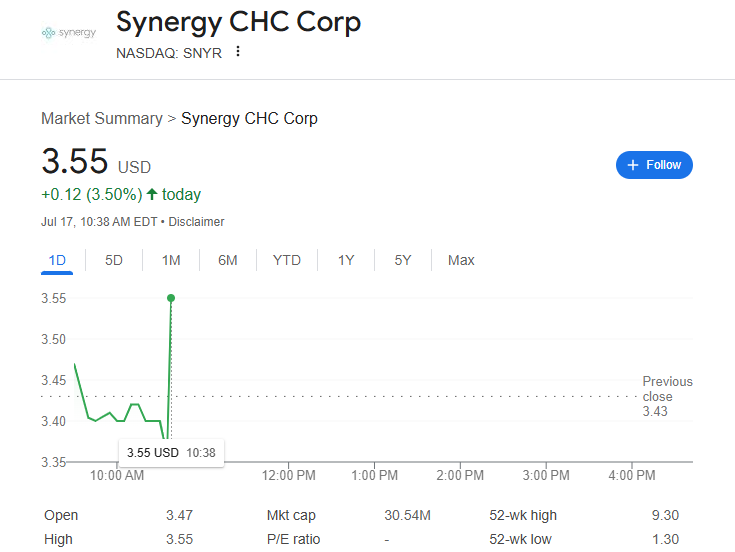Switch to the 1M chart range

pos(171,260)
